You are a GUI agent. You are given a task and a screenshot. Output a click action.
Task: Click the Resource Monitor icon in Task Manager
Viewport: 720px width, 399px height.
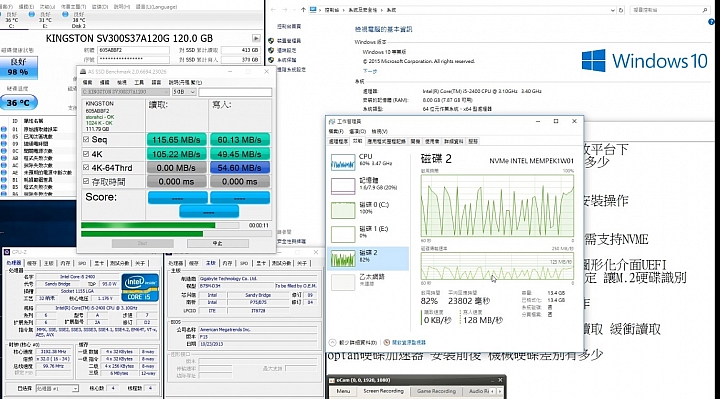coord(387,343)
